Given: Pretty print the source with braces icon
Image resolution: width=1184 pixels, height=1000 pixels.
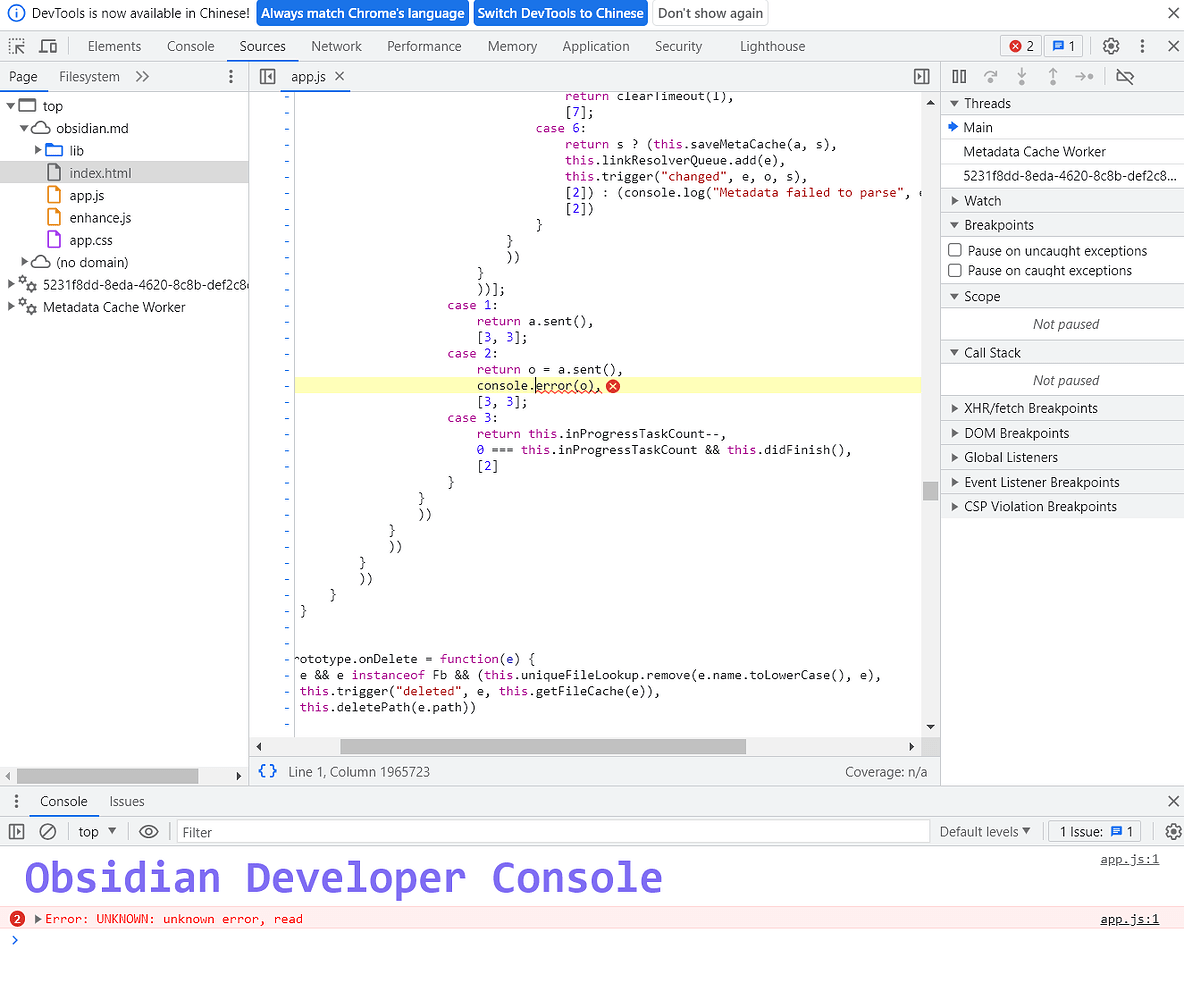Looking at the screenshot, I should (267, 771).
